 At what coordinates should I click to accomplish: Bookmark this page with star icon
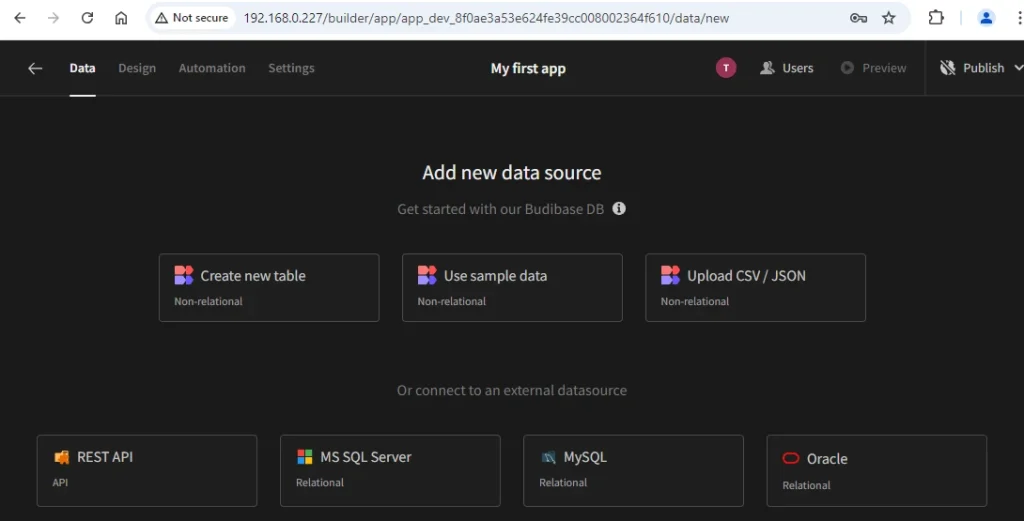(888, 18)
